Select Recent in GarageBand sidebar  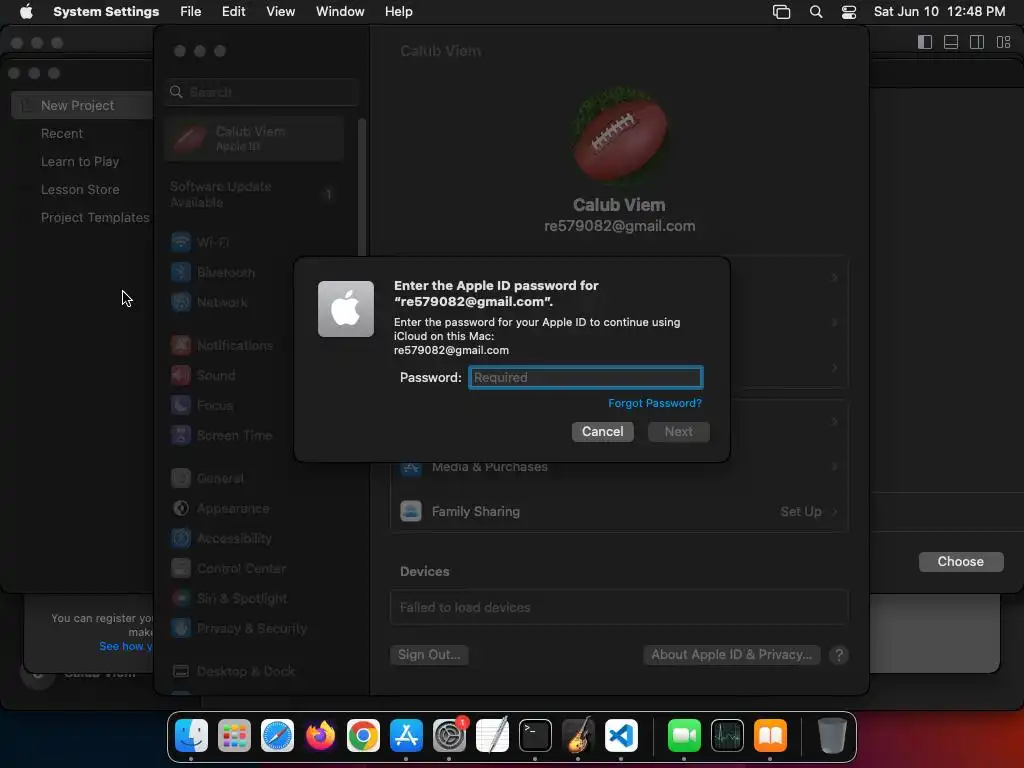coord(62,133)
